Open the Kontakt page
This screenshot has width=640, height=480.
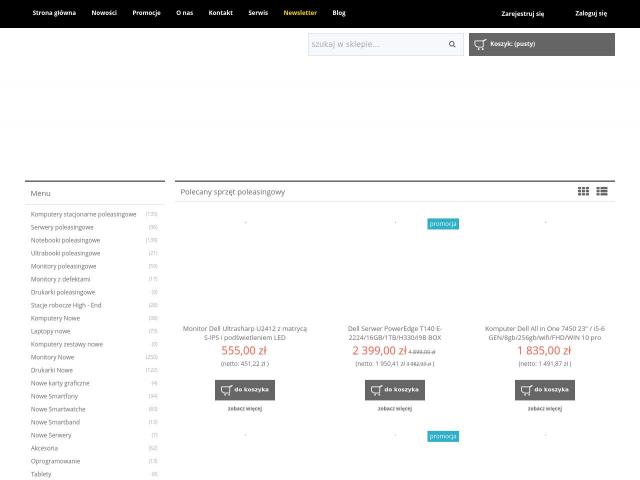coord(220,13)
